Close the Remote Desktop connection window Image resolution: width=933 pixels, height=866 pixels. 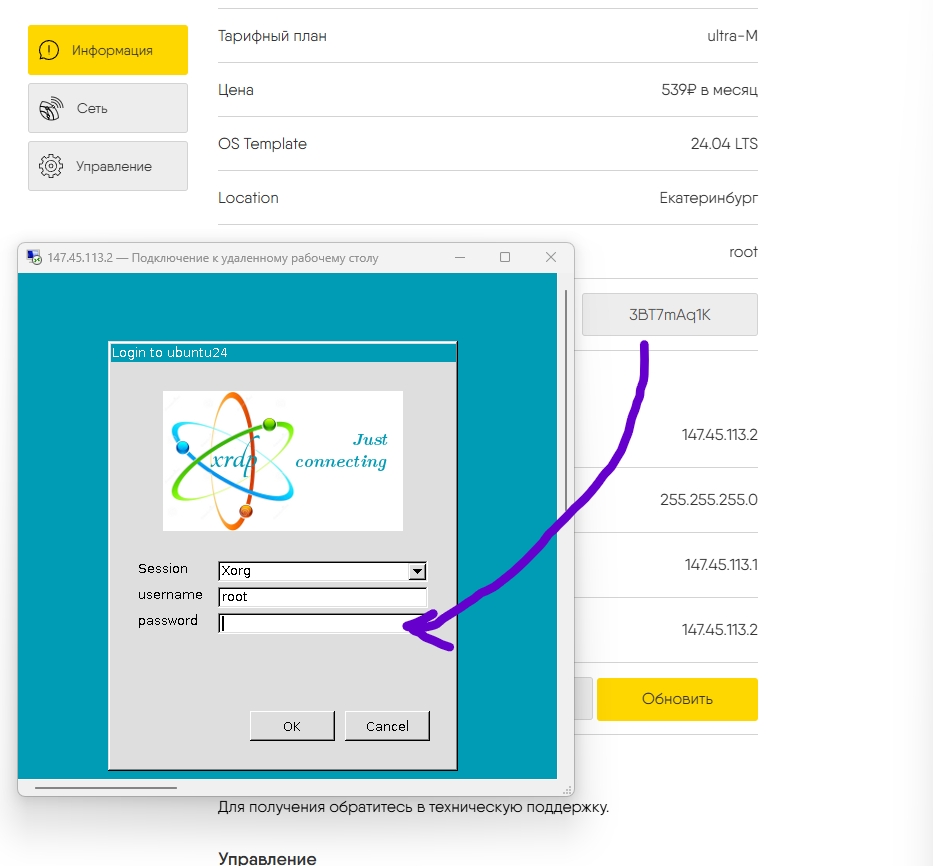[551, 257]
